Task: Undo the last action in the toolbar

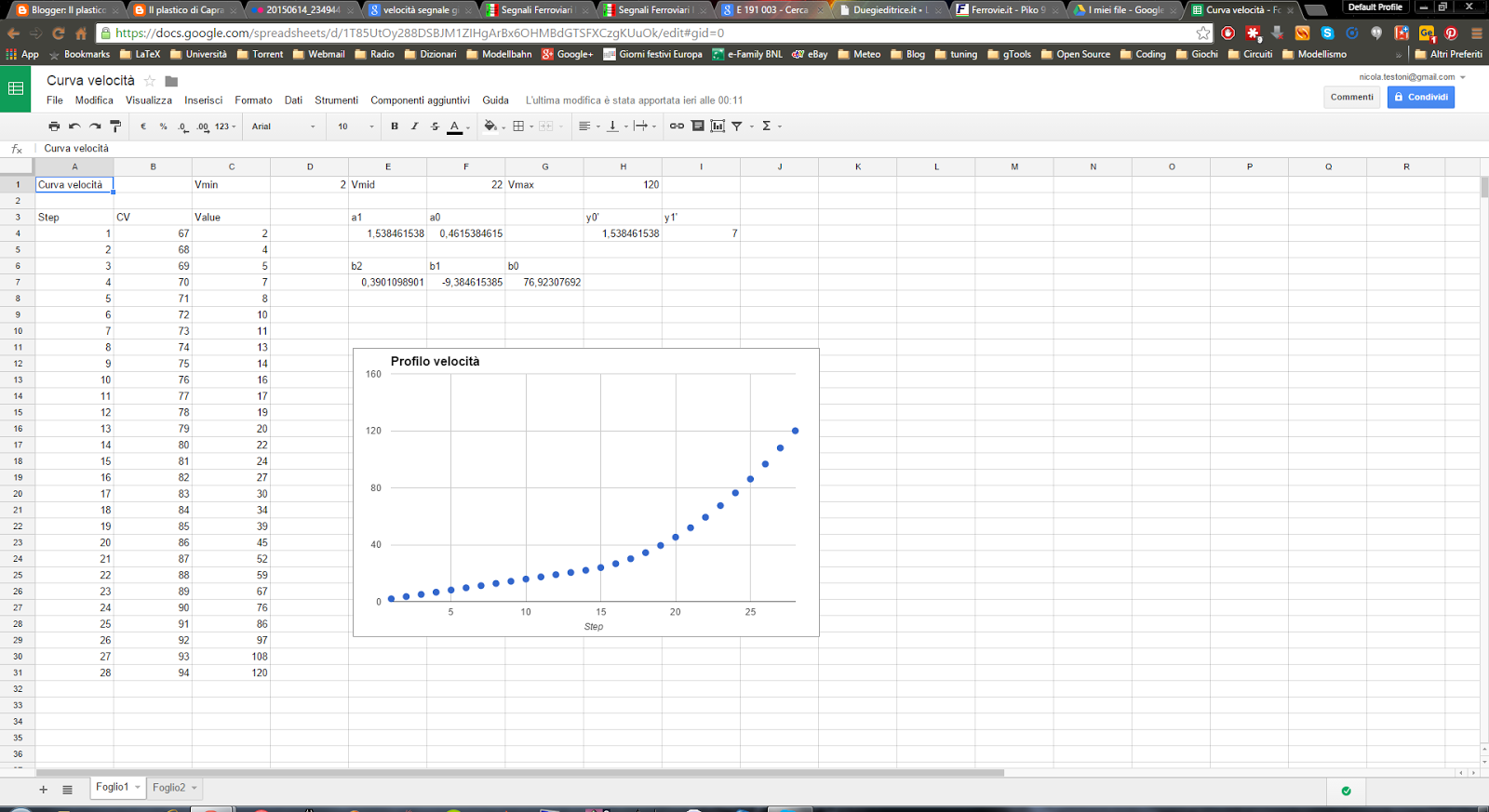Action: point(74,126)
